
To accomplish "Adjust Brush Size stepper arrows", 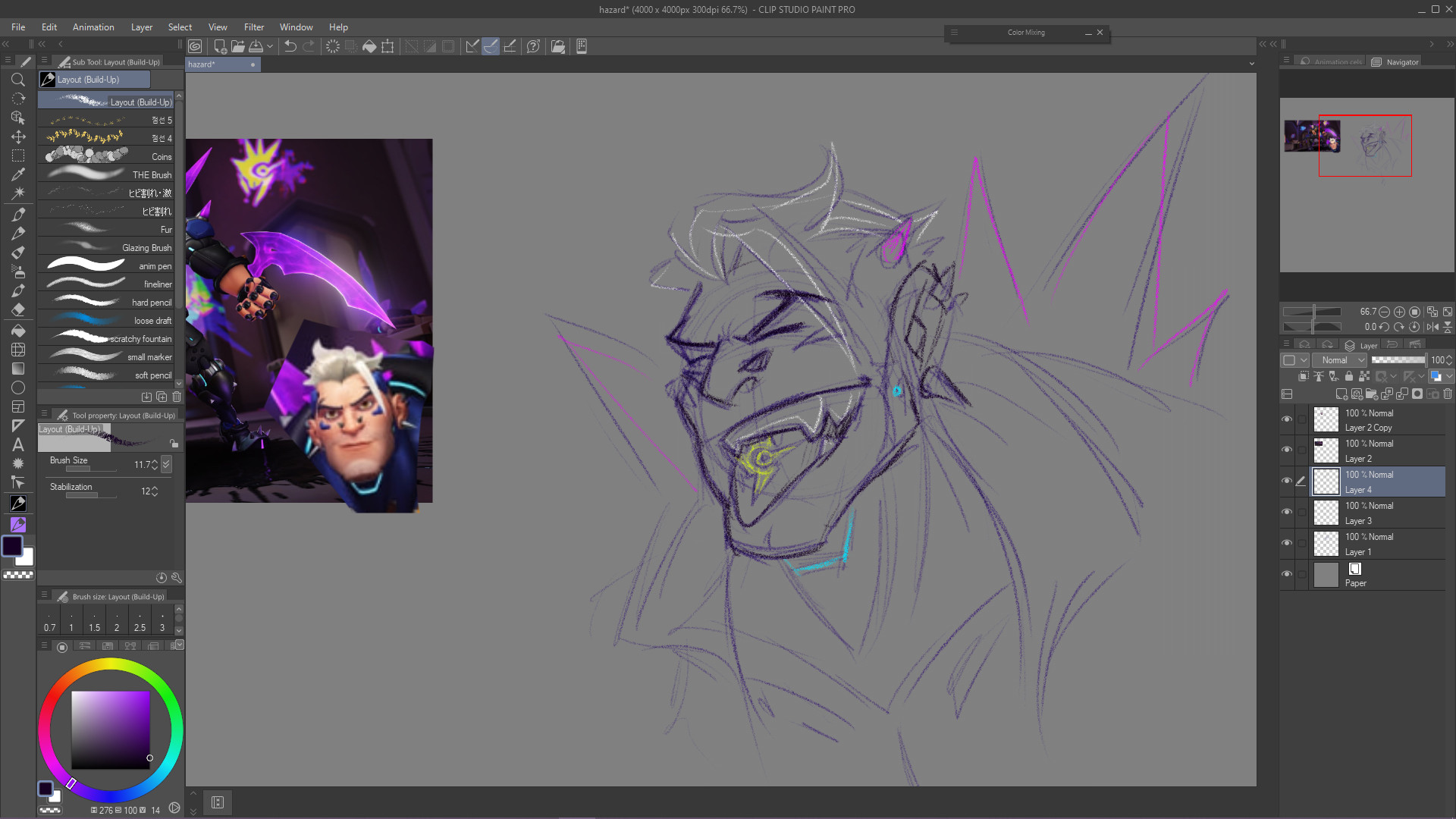I will 155,465.
